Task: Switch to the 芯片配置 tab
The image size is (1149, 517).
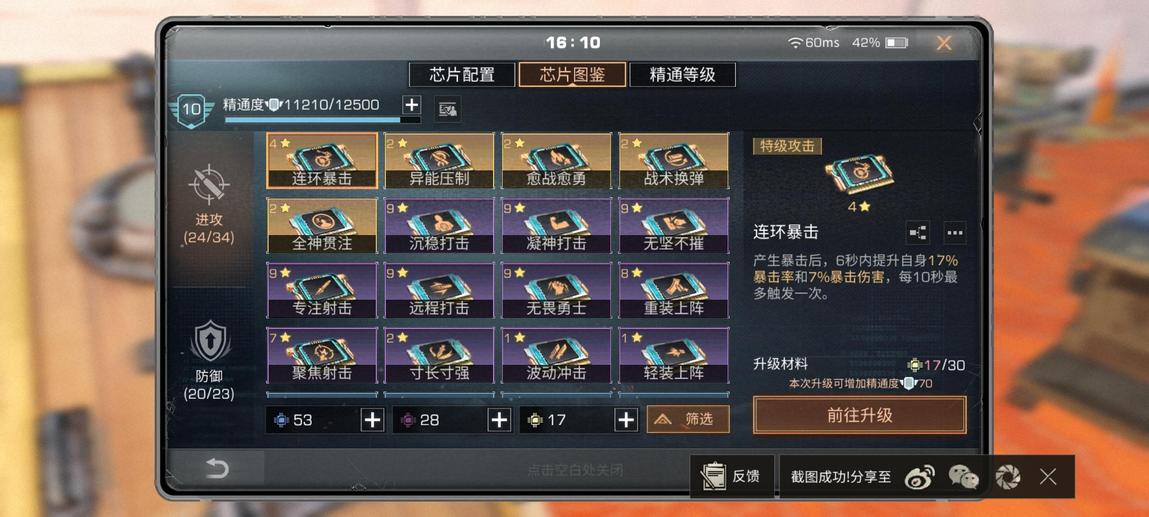Action: click(462, 75)
